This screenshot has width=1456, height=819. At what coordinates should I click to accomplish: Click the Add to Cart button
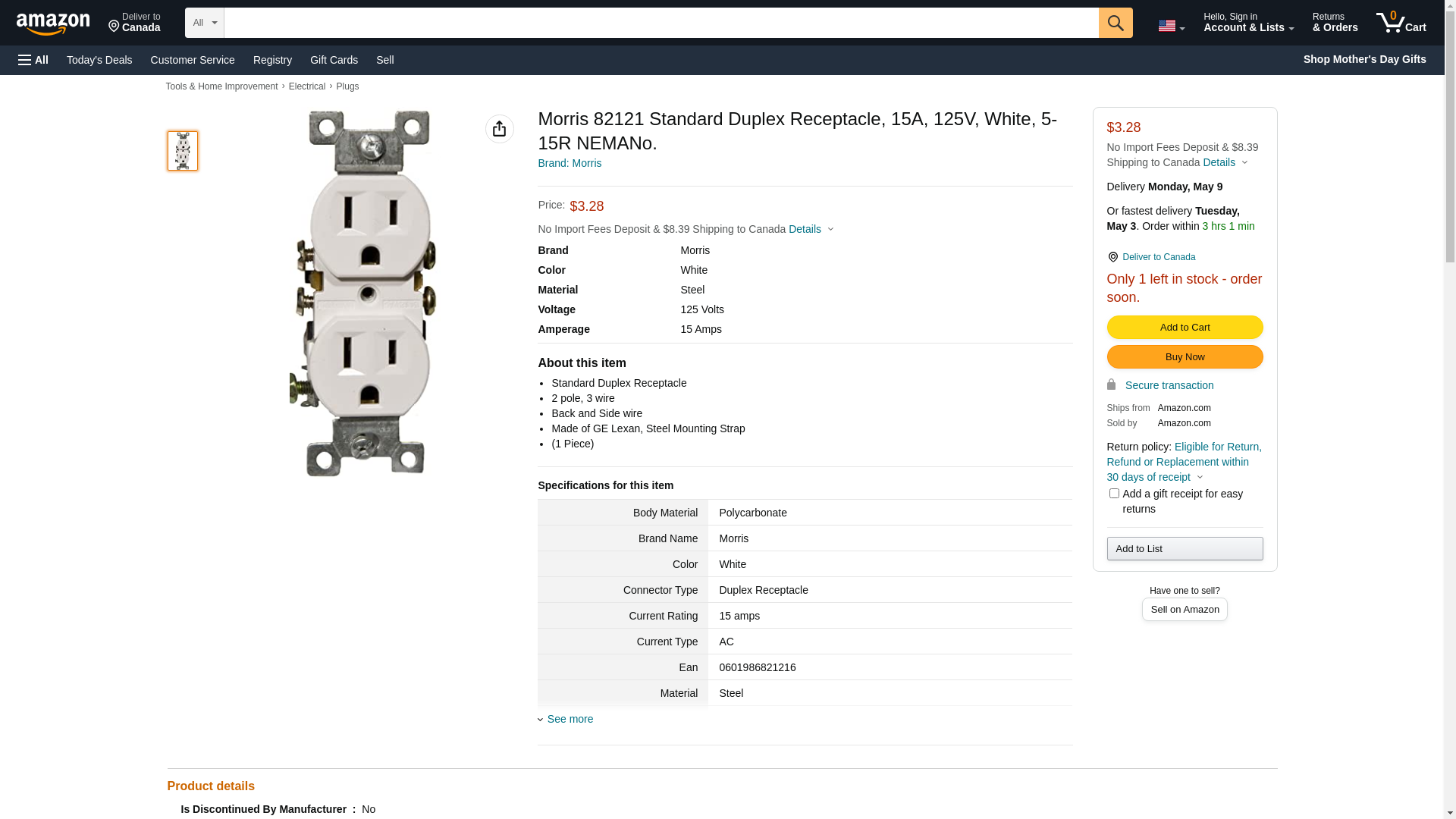point(1185,328)
